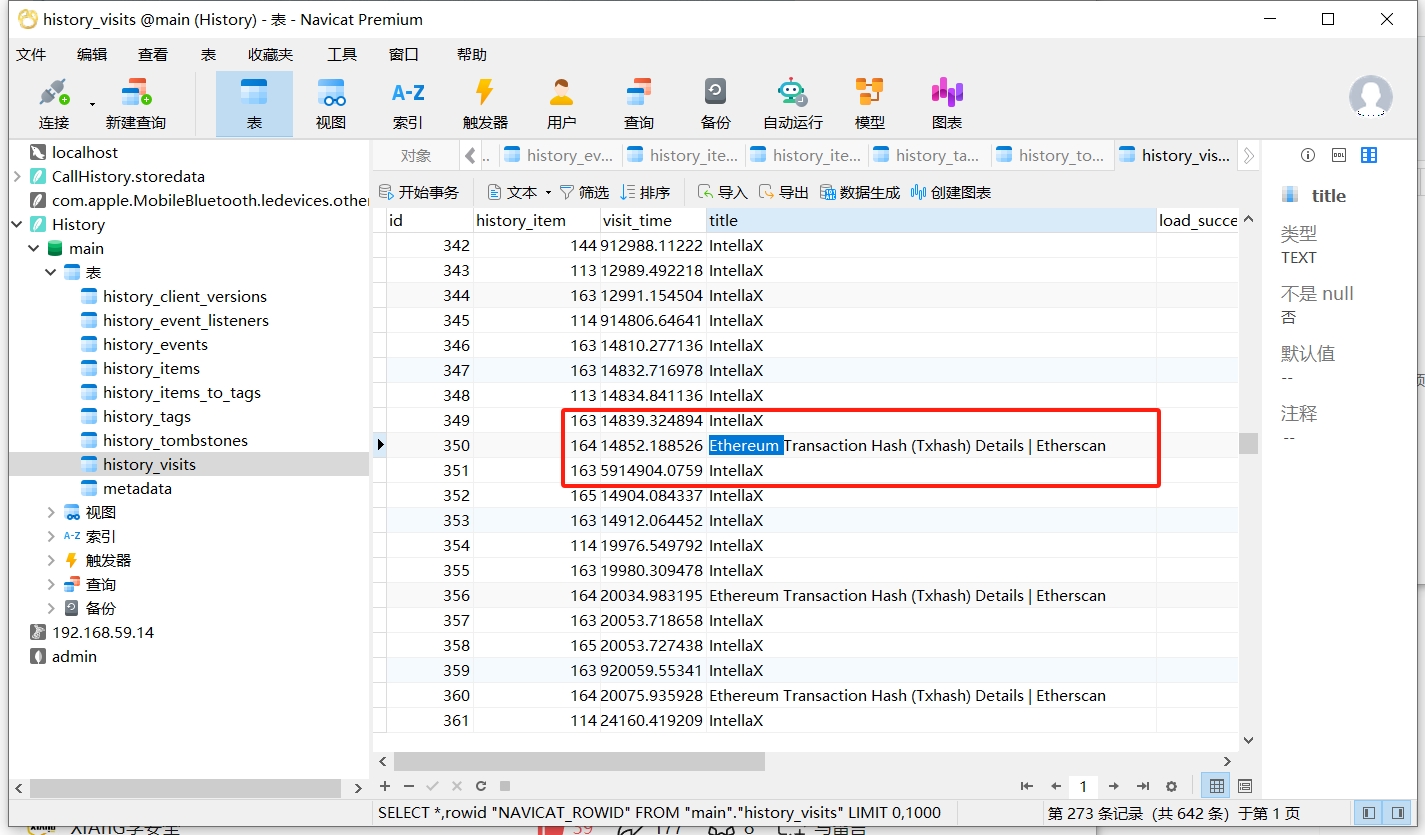
Task: Toggle the column details panel icon
Action: (1369, 155)
